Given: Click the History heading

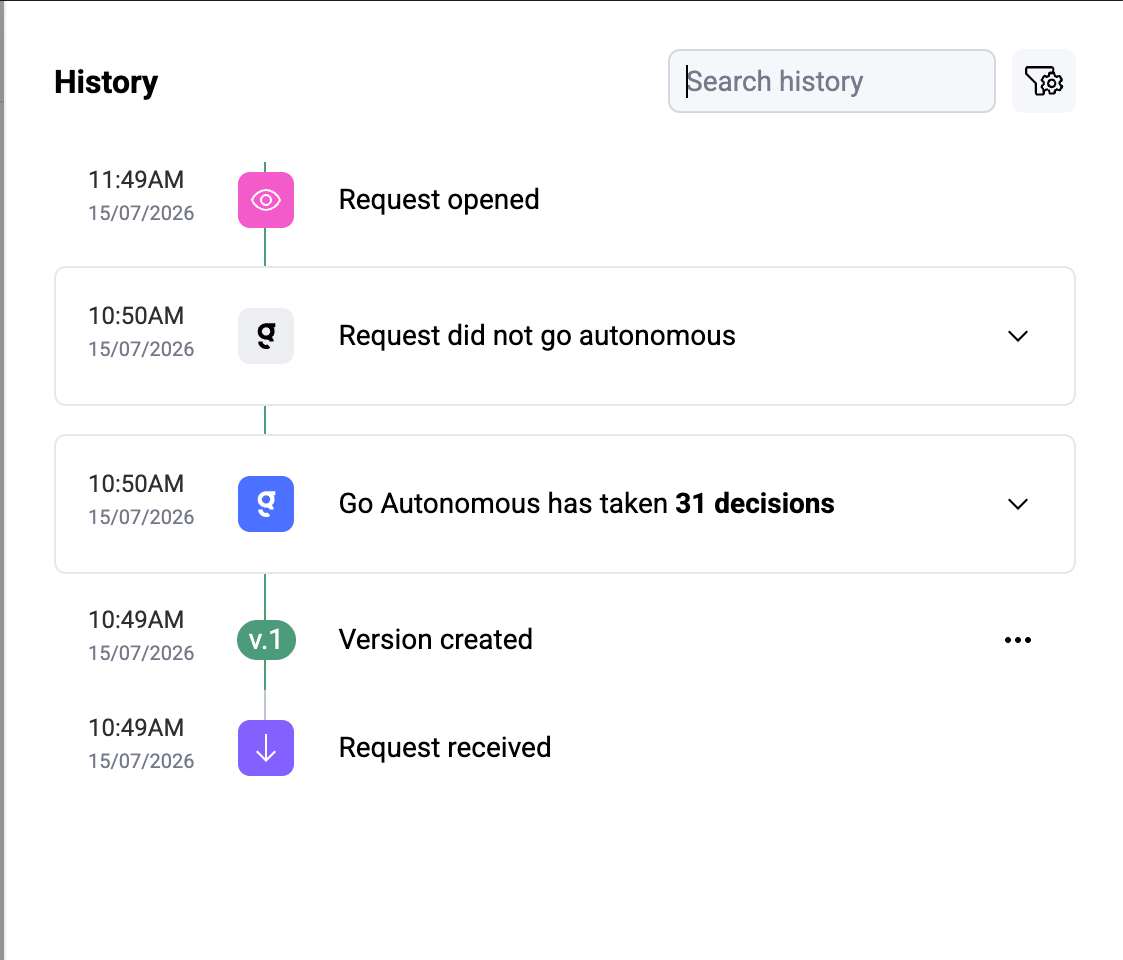Looking at the screenshot, I should click(x=106, y=82).
